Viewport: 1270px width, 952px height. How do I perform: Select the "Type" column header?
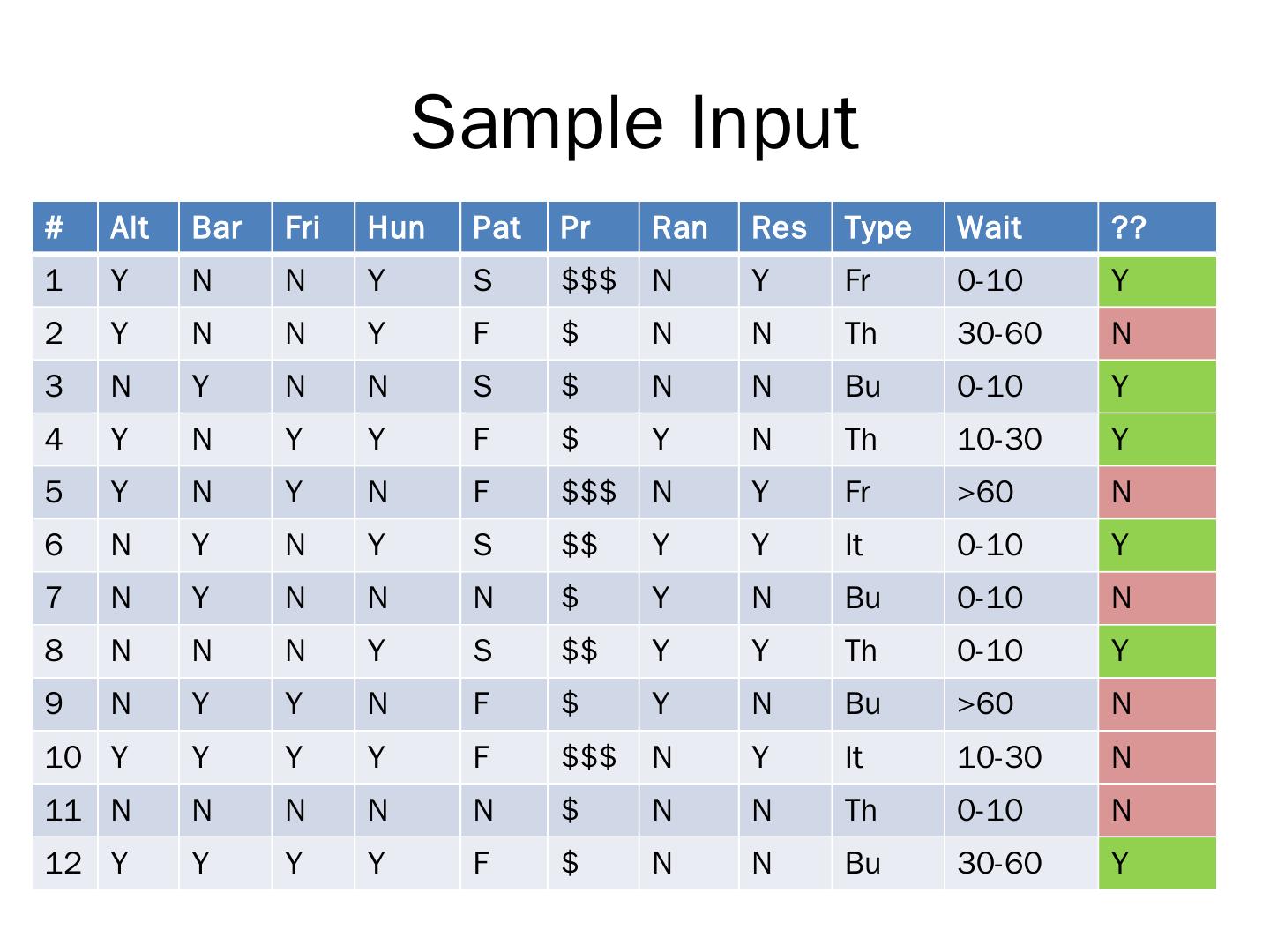[887, 227]
